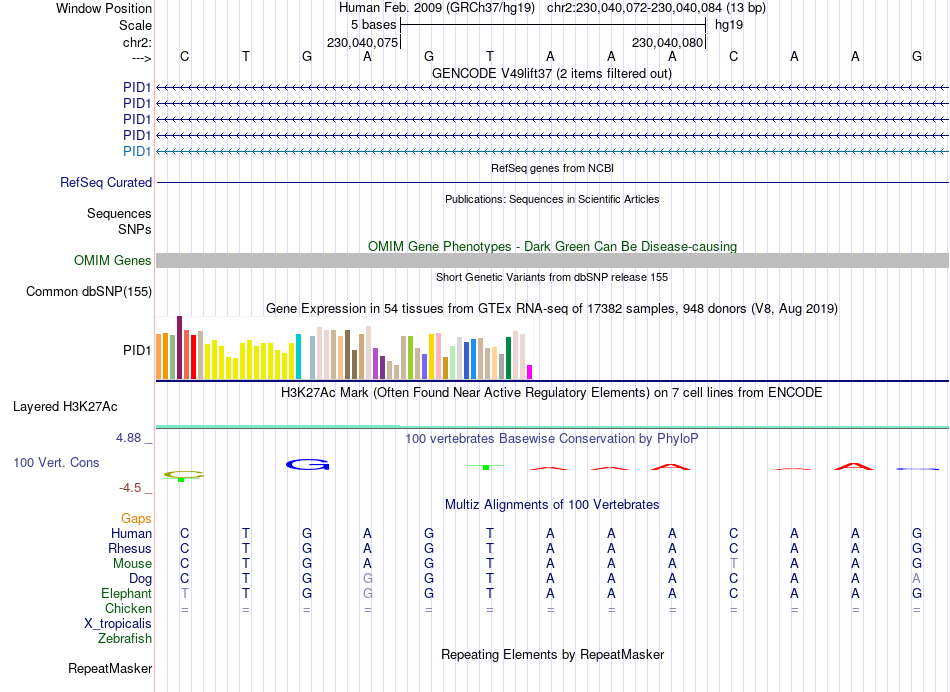950x692 pixels.
Task: Open the Layered H3K27Ac track label
Action: point(65,407)
